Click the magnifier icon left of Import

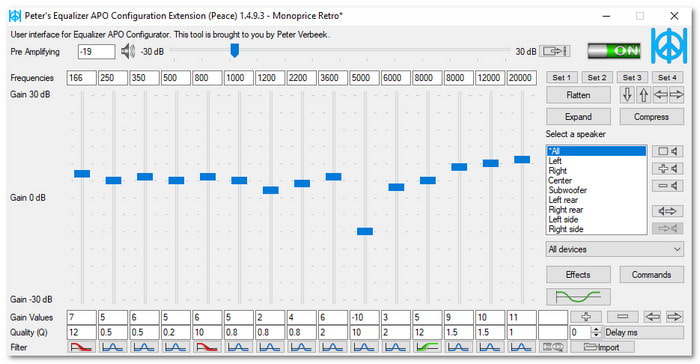pos(553,347)
